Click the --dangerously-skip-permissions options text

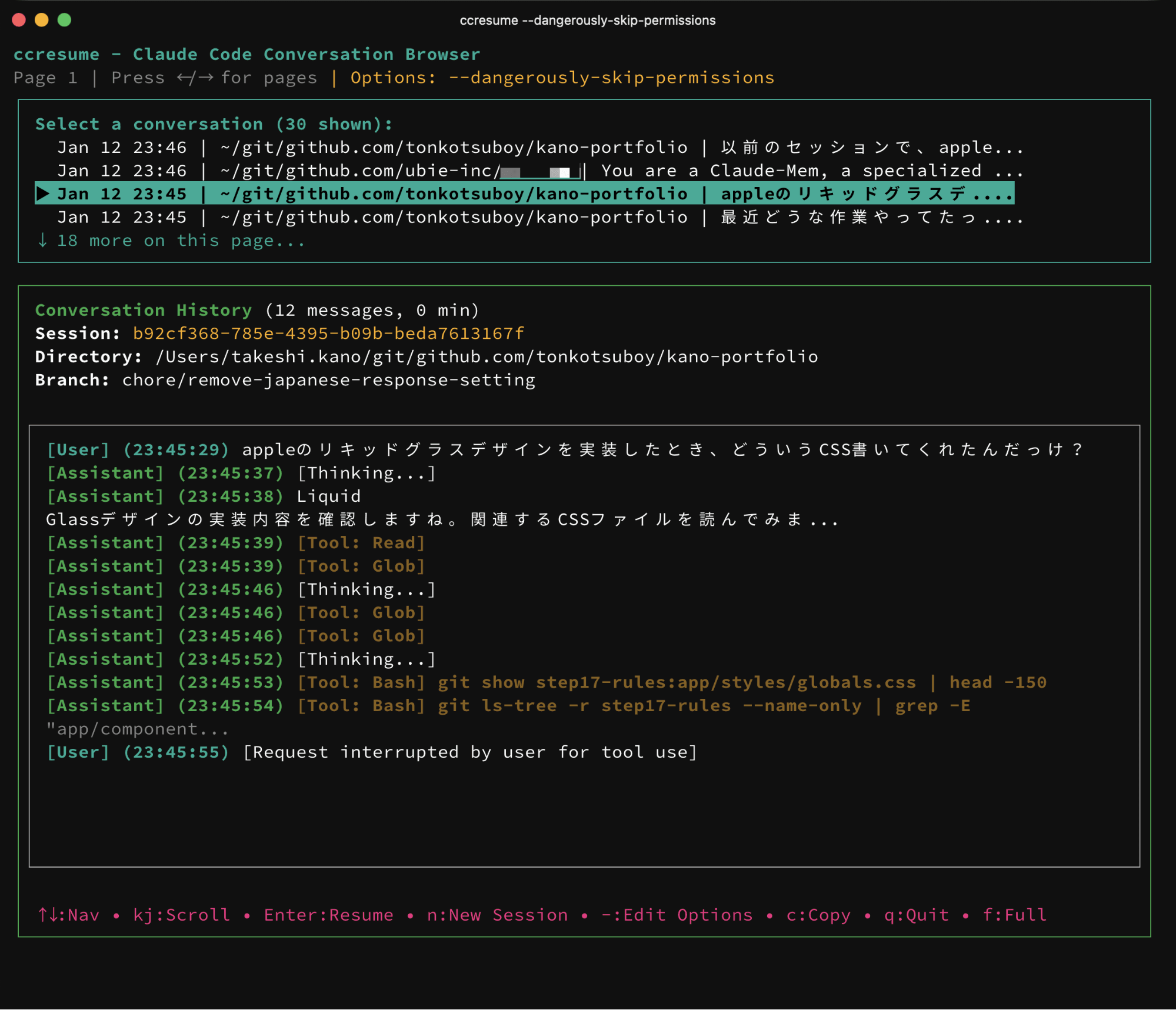[x=611, y=78]
